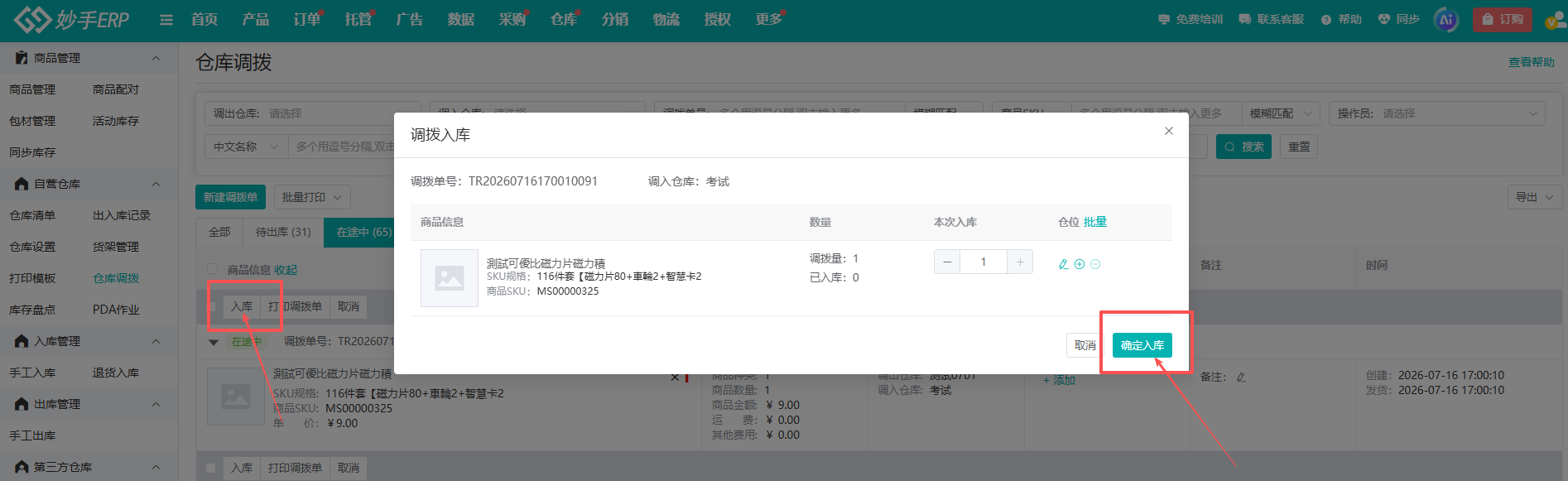Collapse the 出库管理 sidebar section

coord(156,404)
